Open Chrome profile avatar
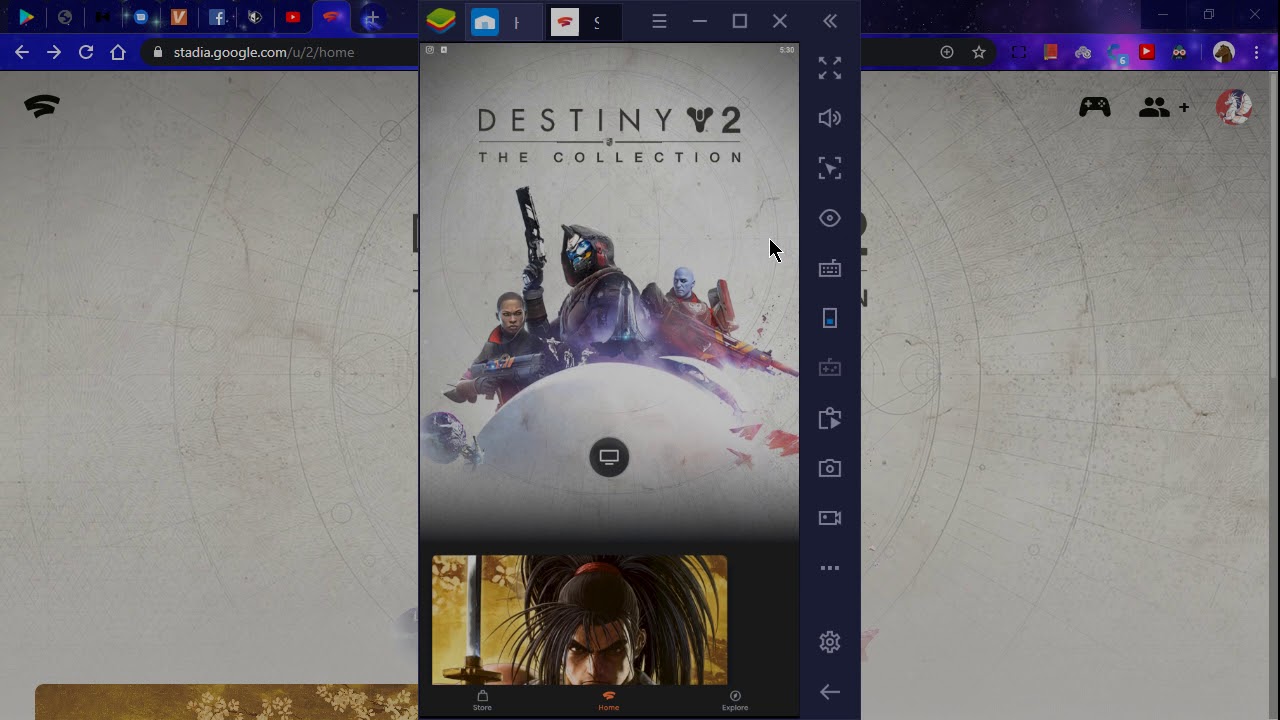This screenshot has height=720, width=1280. (1224, 52)
